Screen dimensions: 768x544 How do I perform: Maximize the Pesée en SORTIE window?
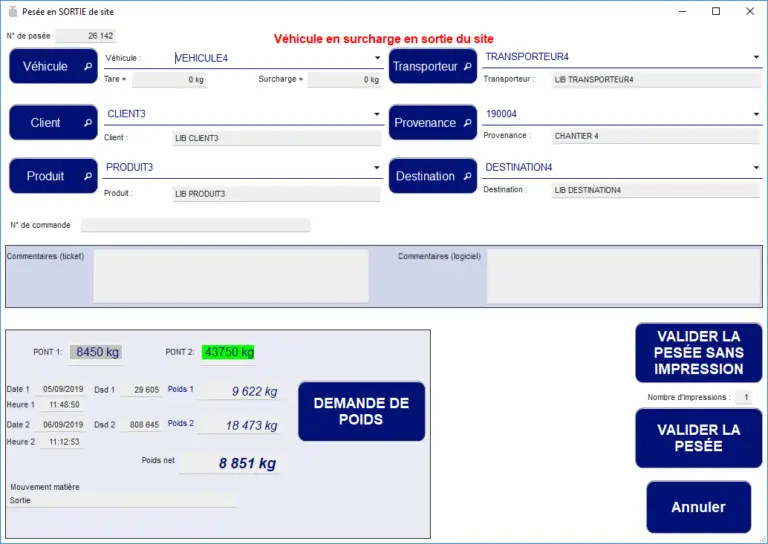coord(716,11)
